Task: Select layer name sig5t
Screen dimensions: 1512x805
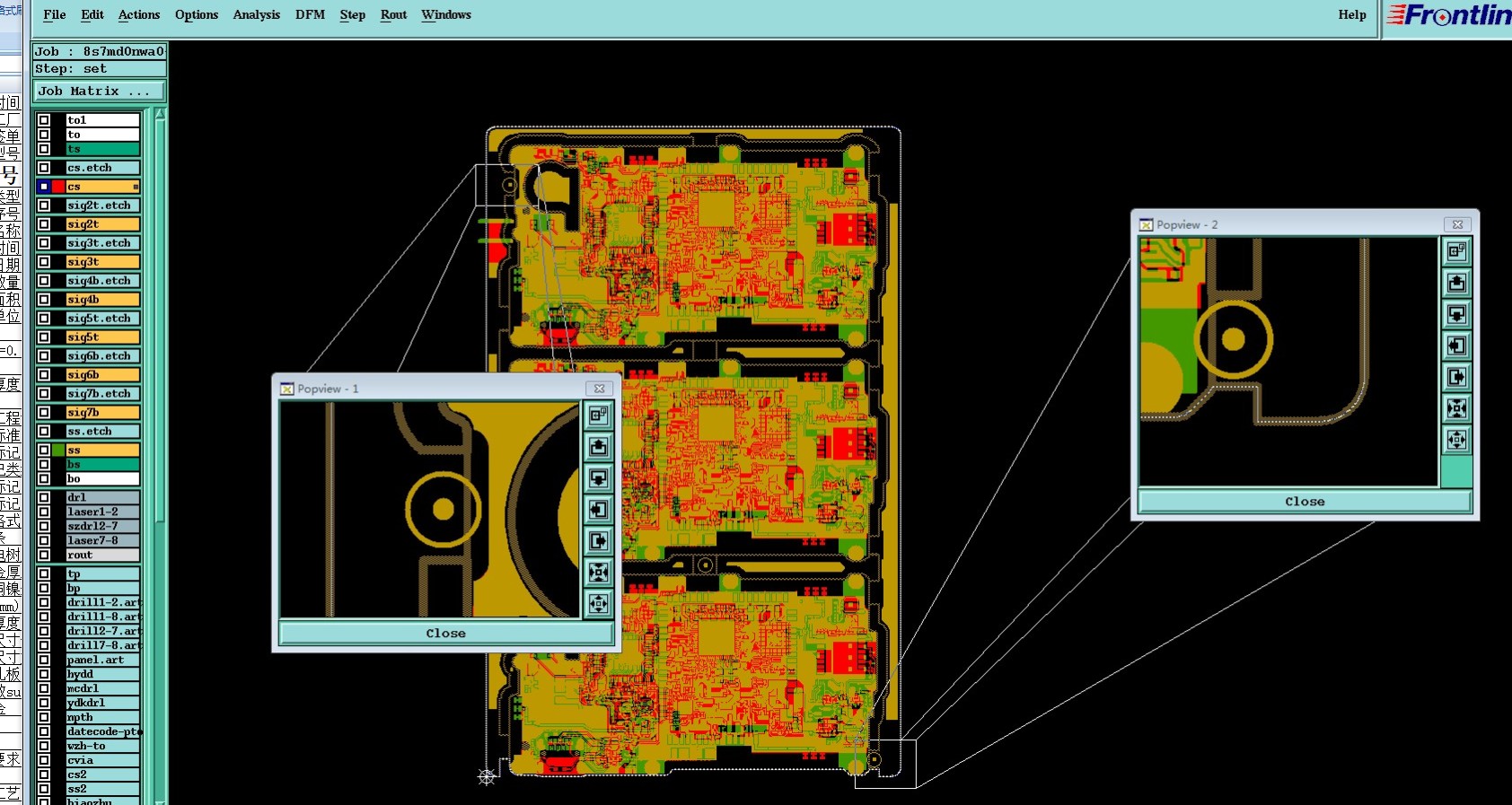Action: (x=102, y=337)
